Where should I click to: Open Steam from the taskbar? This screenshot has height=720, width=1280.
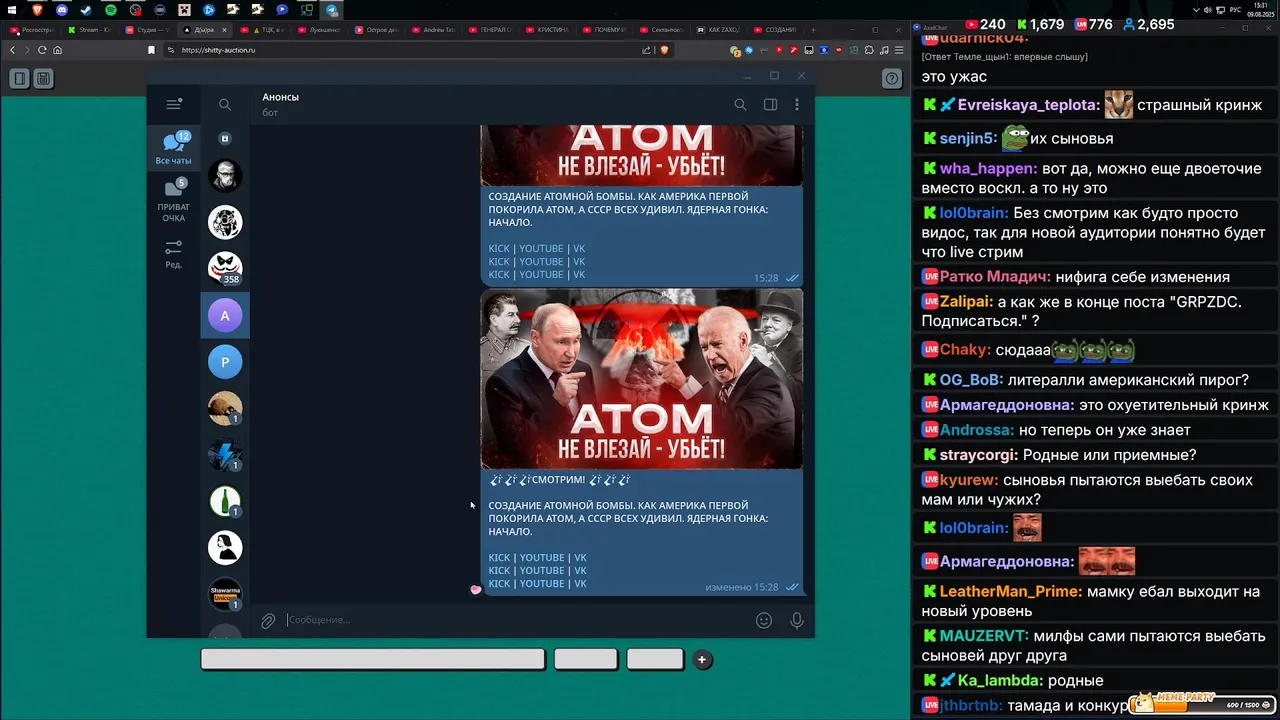(x=86, y=10)
